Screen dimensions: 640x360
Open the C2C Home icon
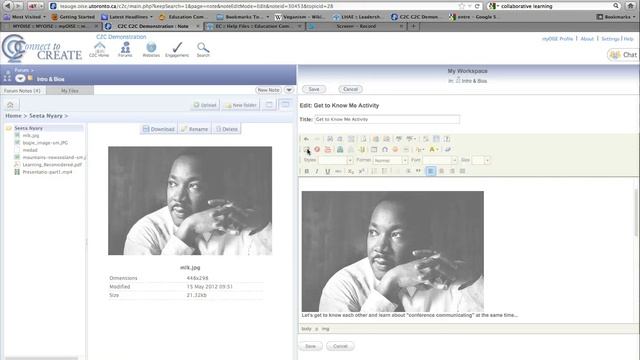[99, 49]
